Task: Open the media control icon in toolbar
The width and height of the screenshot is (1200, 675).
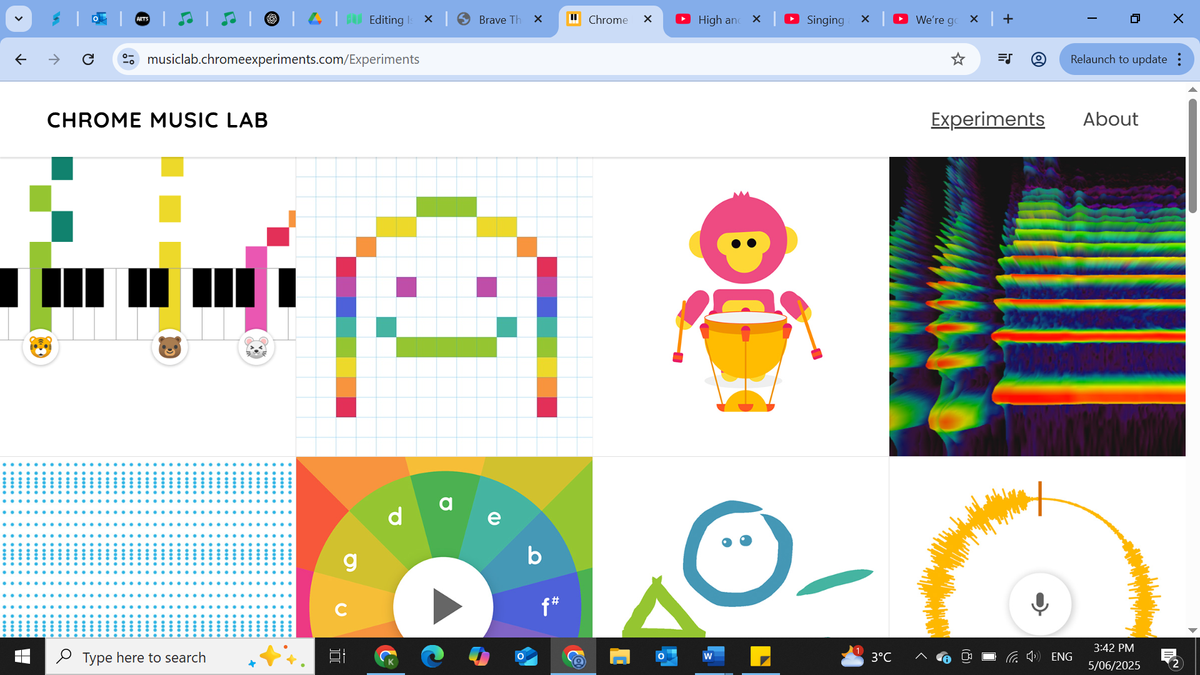Action: (1005, 59)
